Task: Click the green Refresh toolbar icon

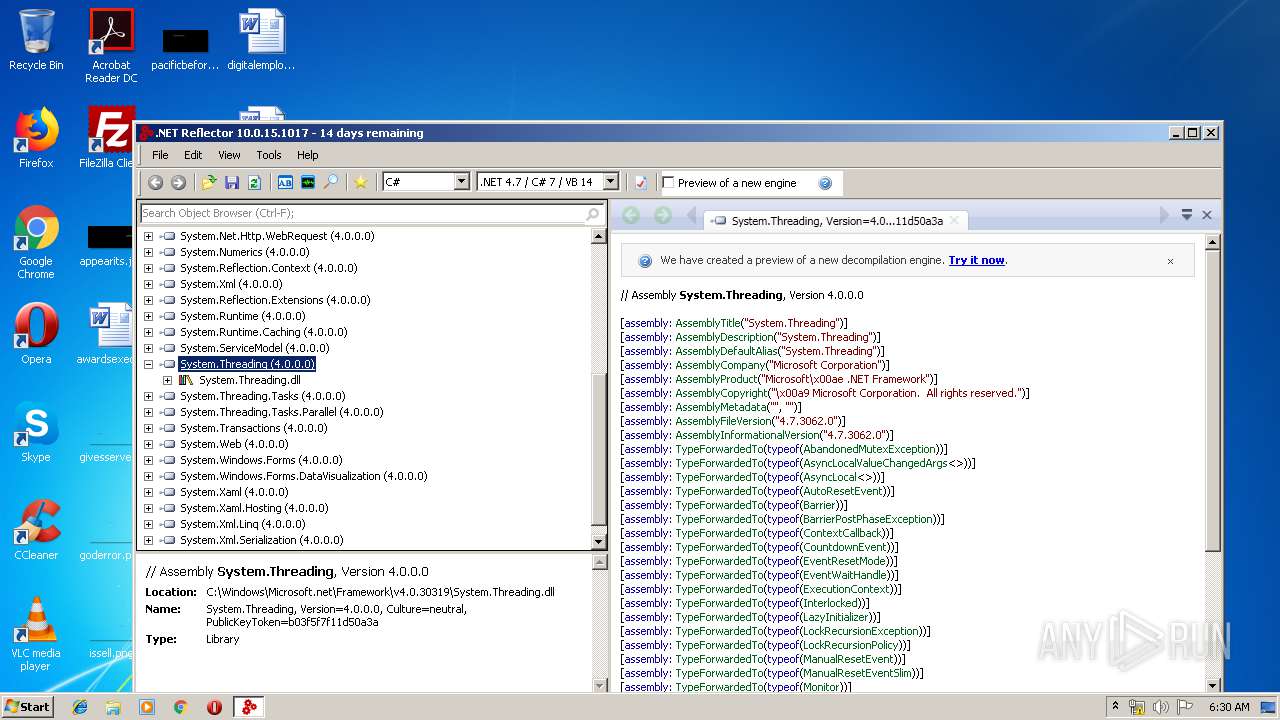Action: click(254, 182)
